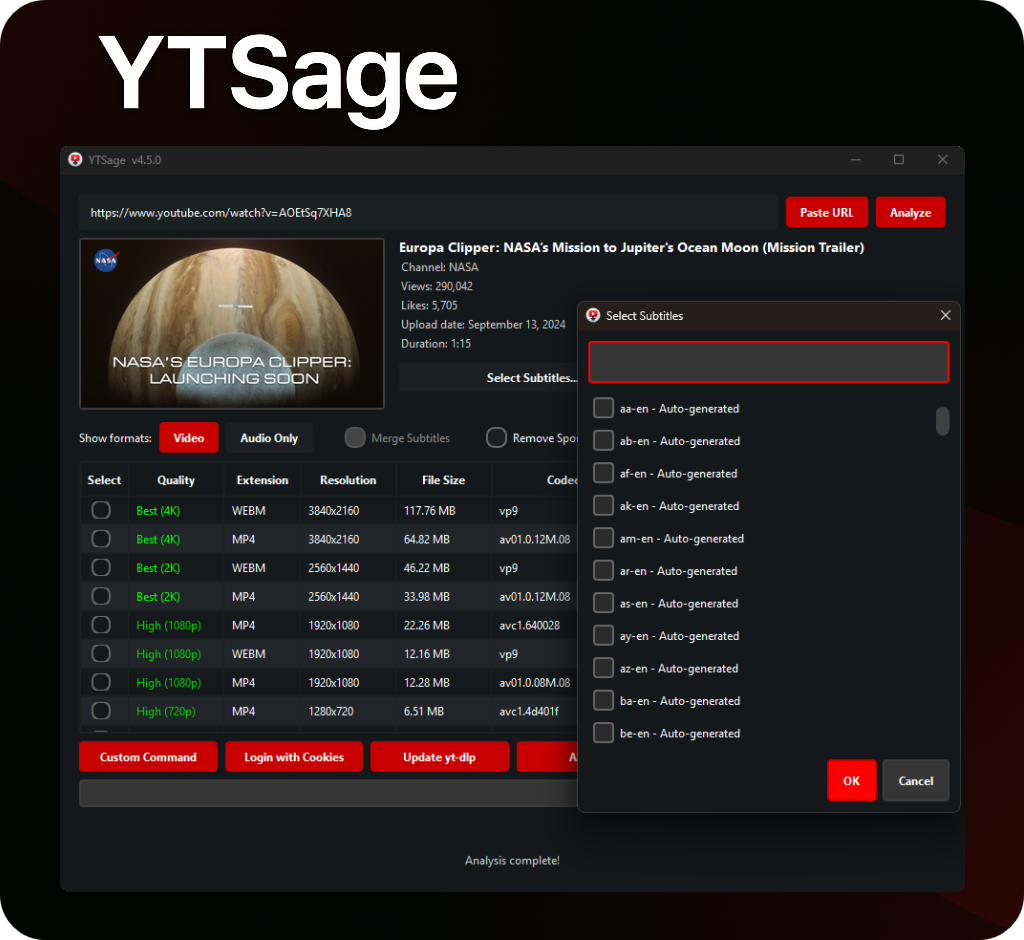Toggle the Merge Subtitles option
Screen dimensions: 1024x940
[x=355, y=438]
